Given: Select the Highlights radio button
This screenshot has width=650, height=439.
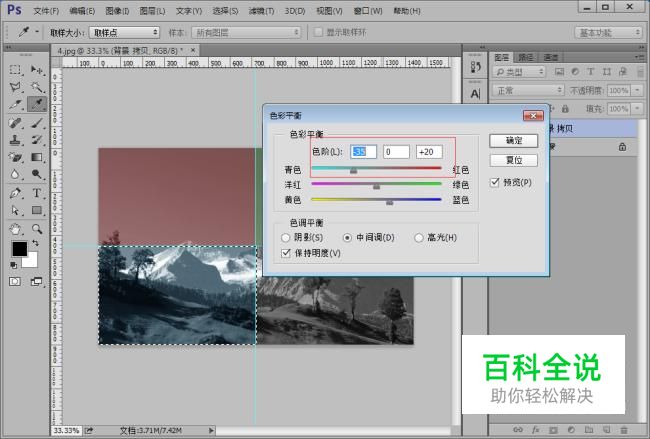Looking at the screenshot, I should tap(419, 238).
